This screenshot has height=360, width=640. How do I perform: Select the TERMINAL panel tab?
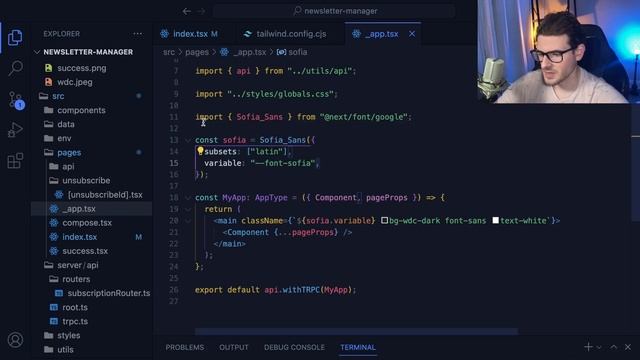[x=358, y=347]
